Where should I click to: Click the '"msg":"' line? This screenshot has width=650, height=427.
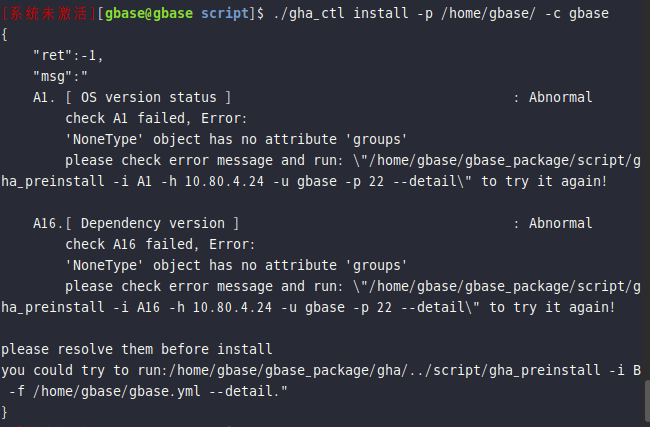click(x=61, y=77)
